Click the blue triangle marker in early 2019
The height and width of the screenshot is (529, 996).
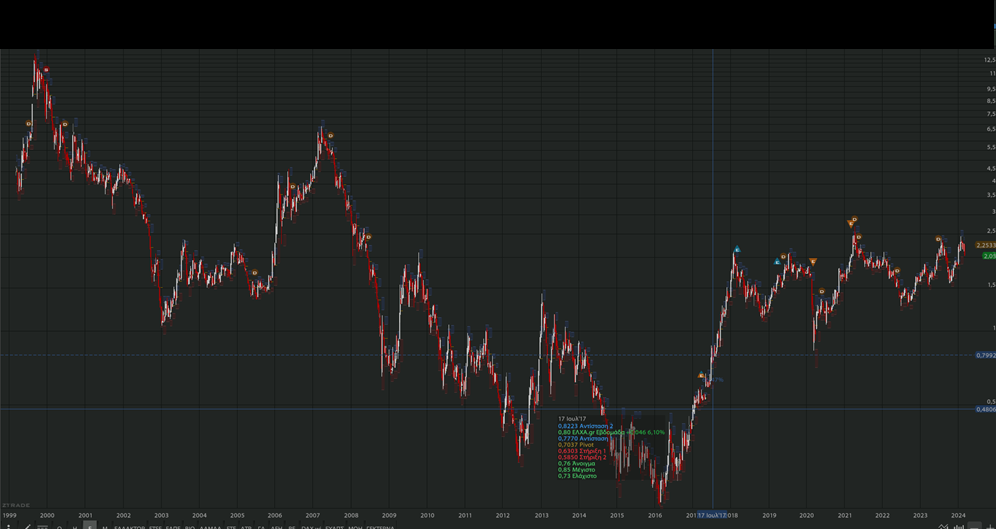(777, 262)
